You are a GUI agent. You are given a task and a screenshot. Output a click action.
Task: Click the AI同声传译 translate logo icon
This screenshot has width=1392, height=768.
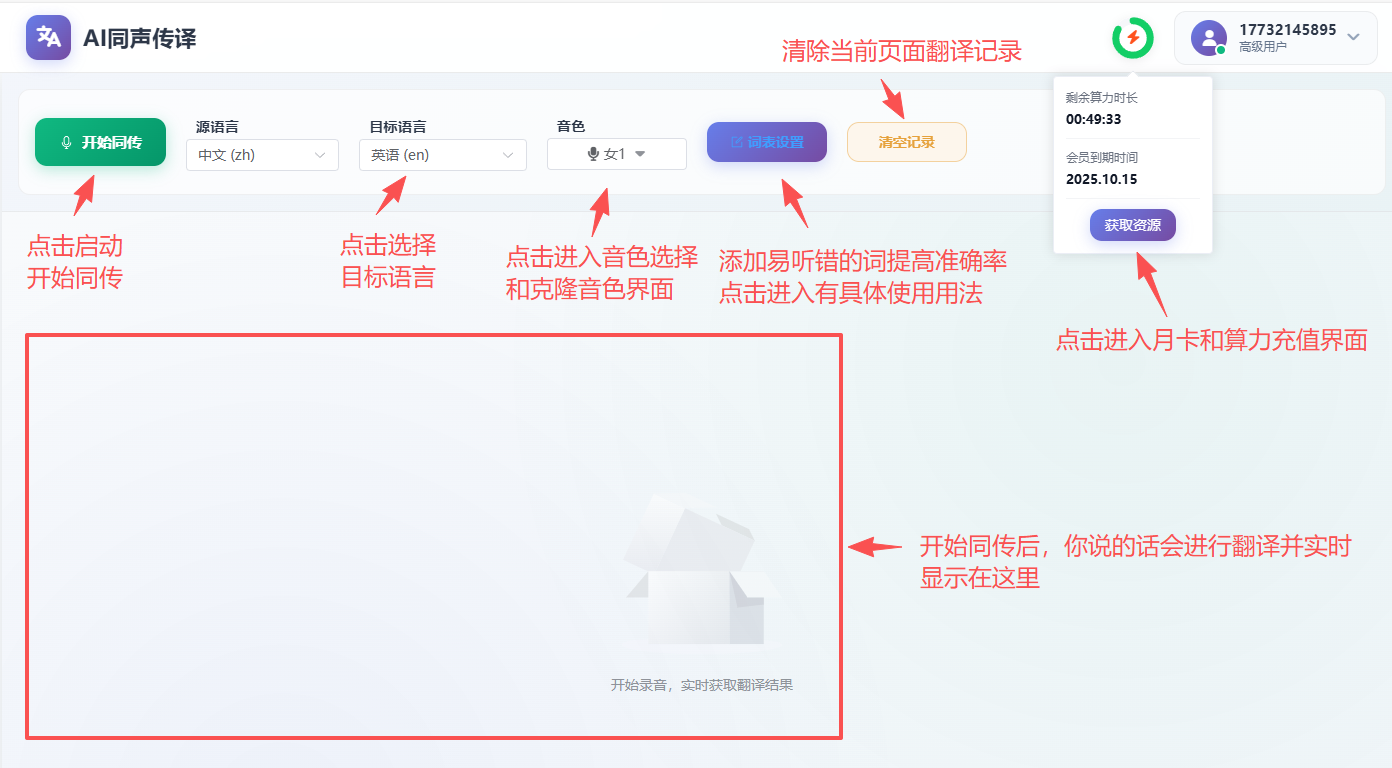click(48, 38)
